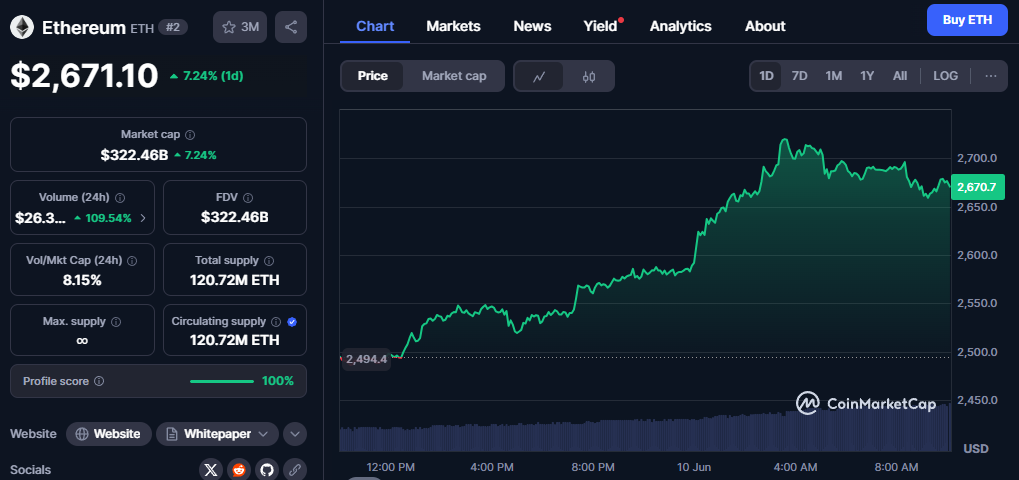
Task: Open the Chart tab
Action: coord(375,27)
